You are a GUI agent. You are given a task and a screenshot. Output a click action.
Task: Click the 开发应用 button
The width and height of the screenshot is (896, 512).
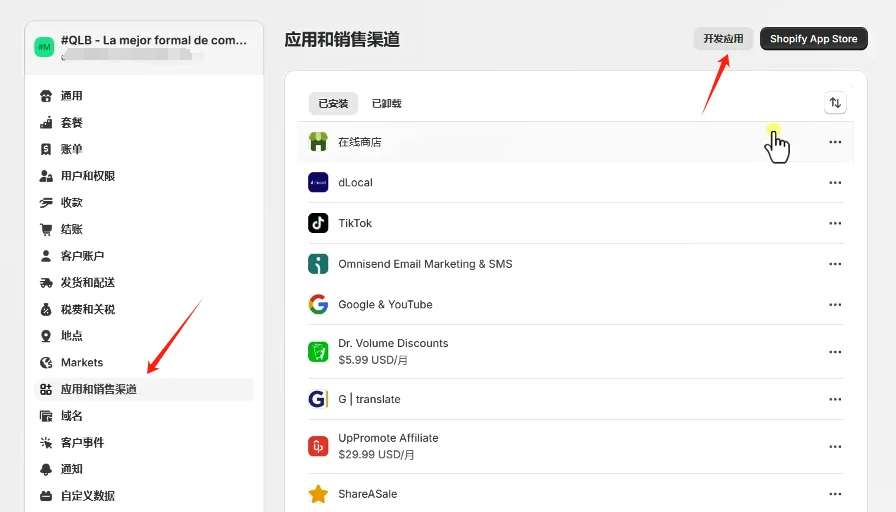pos(723,39)
